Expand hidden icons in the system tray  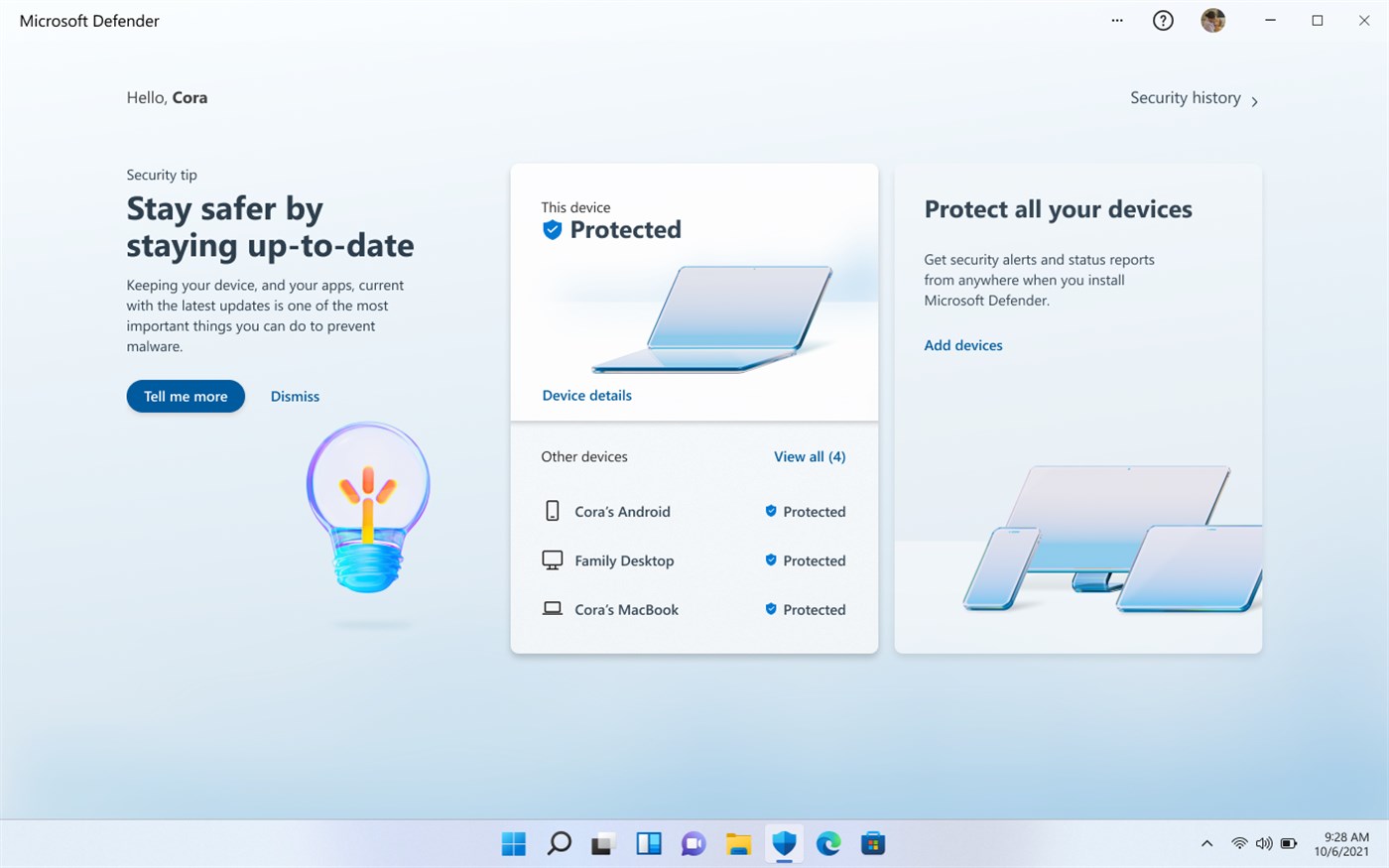pyautogui.click(x=1206, y=842)
